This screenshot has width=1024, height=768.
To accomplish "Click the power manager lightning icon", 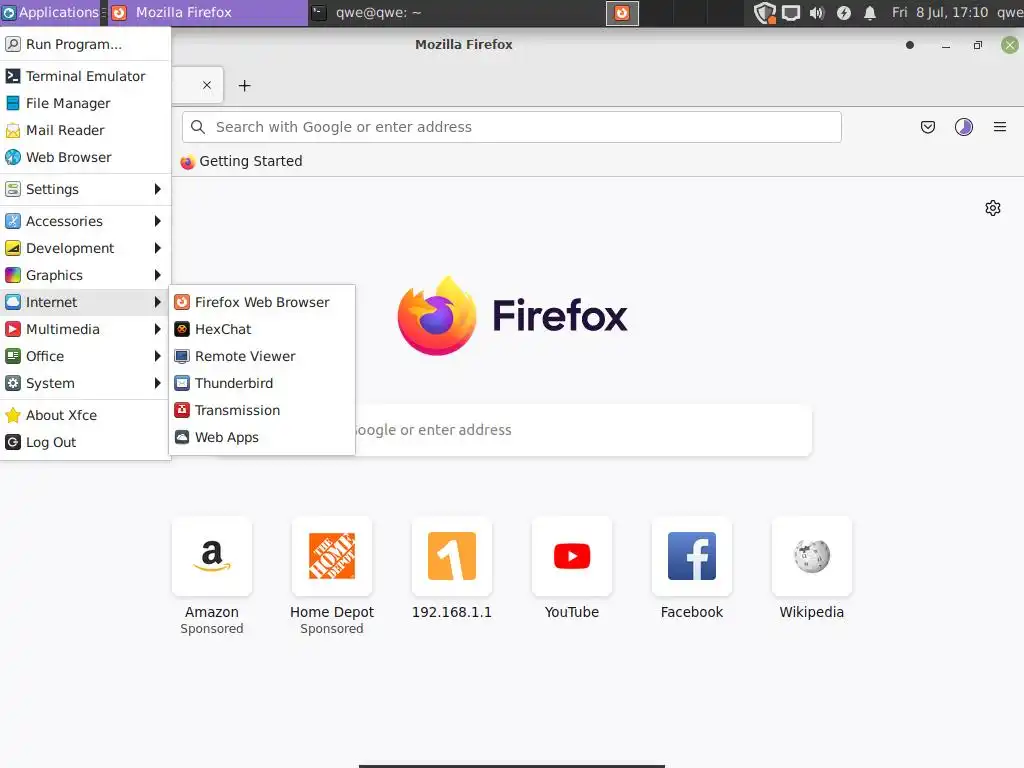I will tap(844, 13).
